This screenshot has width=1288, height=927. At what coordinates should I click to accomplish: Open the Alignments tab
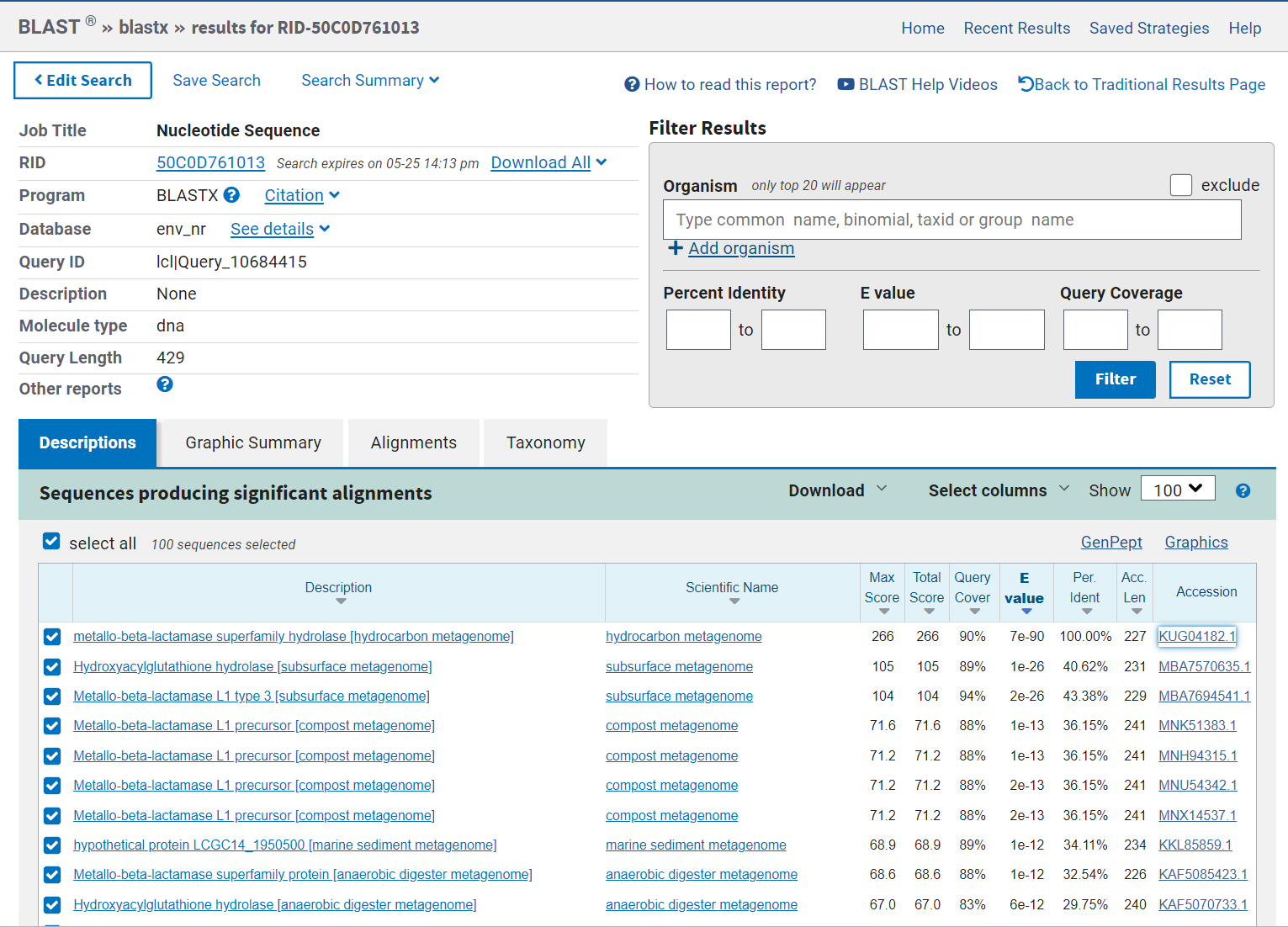414,442
